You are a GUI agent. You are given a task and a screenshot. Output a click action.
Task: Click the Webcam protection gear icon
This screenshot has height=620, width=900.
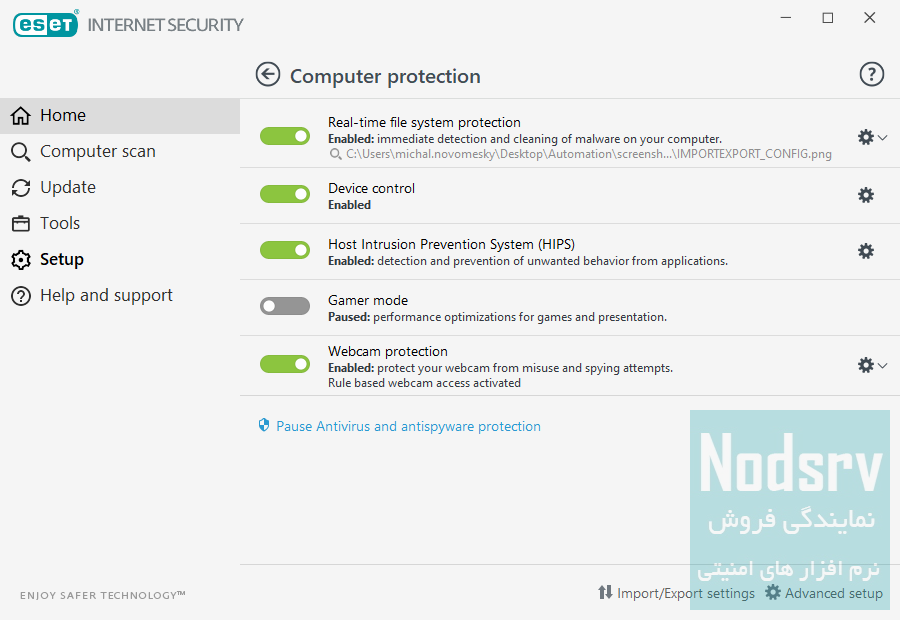[866, 365]
